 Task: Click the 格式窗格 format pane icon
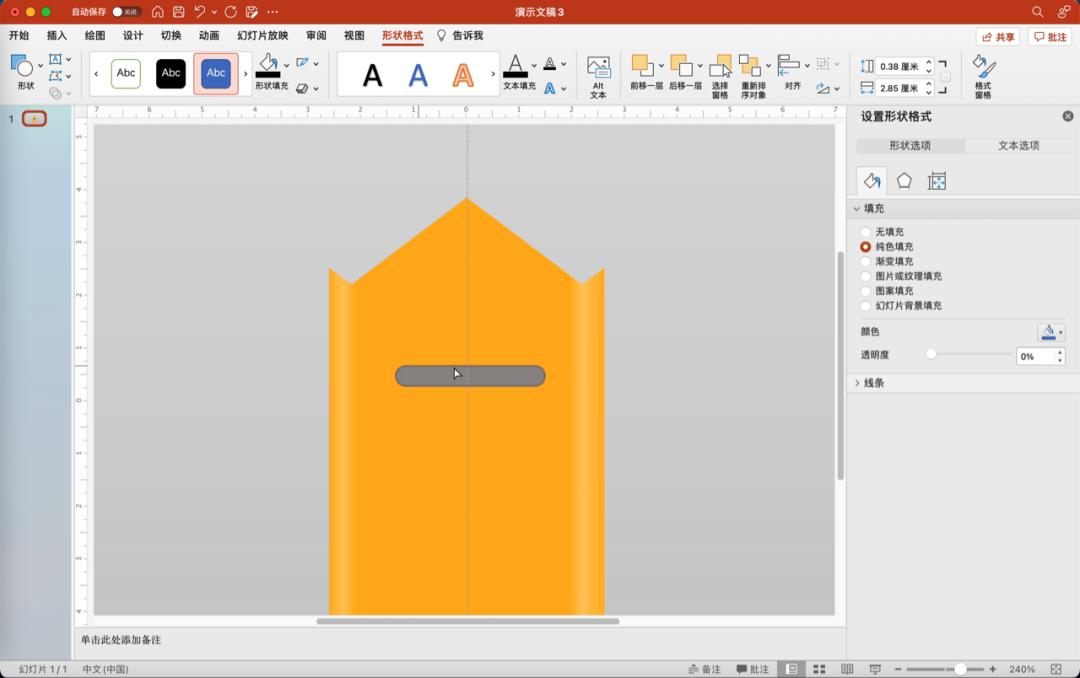(983, 76)
